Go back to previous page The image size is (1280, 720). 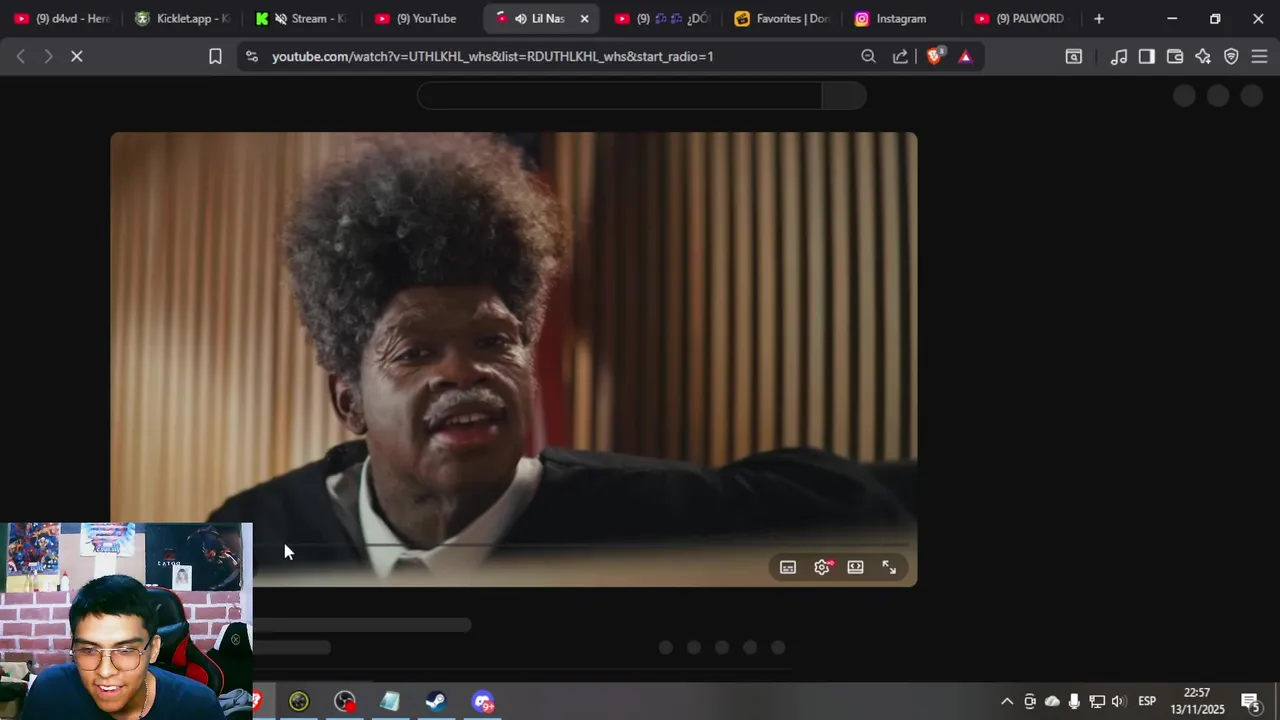[20, 57]
